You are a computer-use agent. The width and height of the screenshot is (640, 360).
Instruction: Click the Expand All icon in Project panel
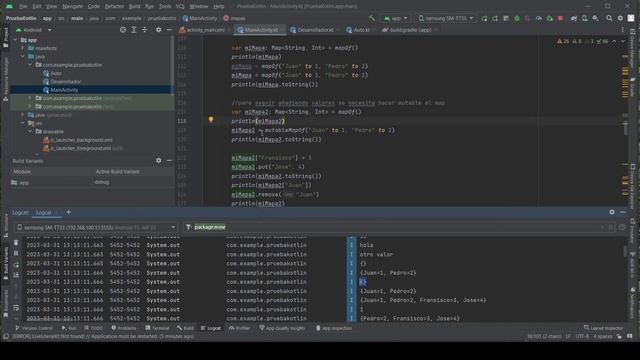(133, 30)
